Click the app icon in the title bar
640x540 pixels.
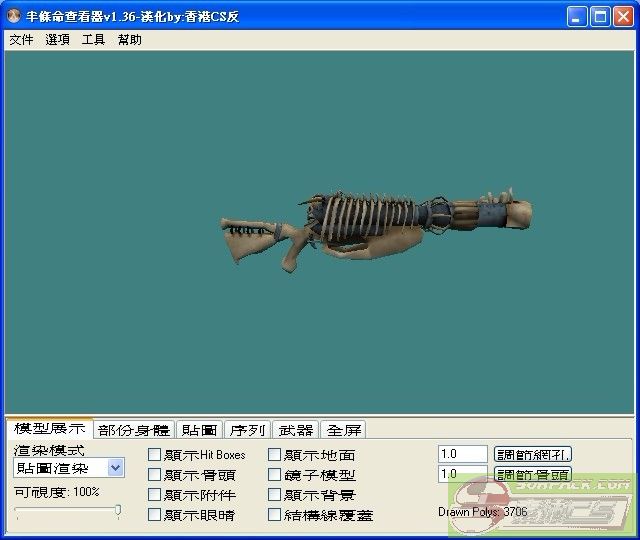tap(15, 16)
